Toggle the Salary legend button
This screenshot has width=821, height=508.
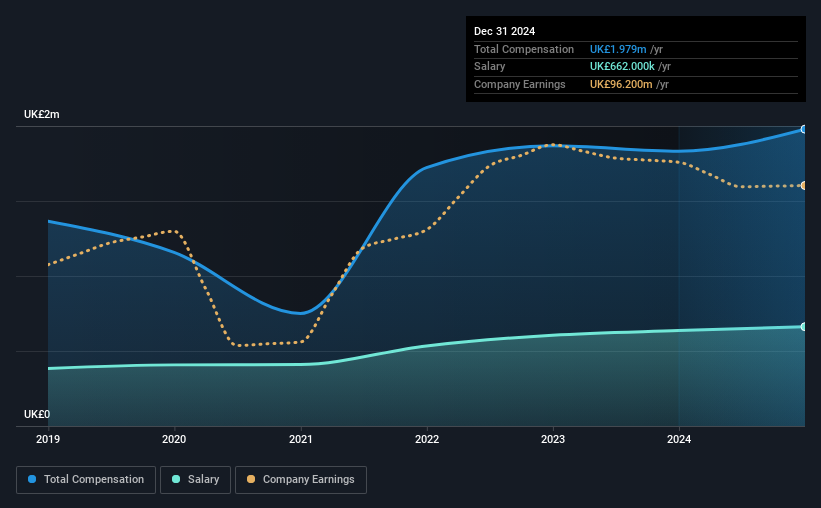195,480
